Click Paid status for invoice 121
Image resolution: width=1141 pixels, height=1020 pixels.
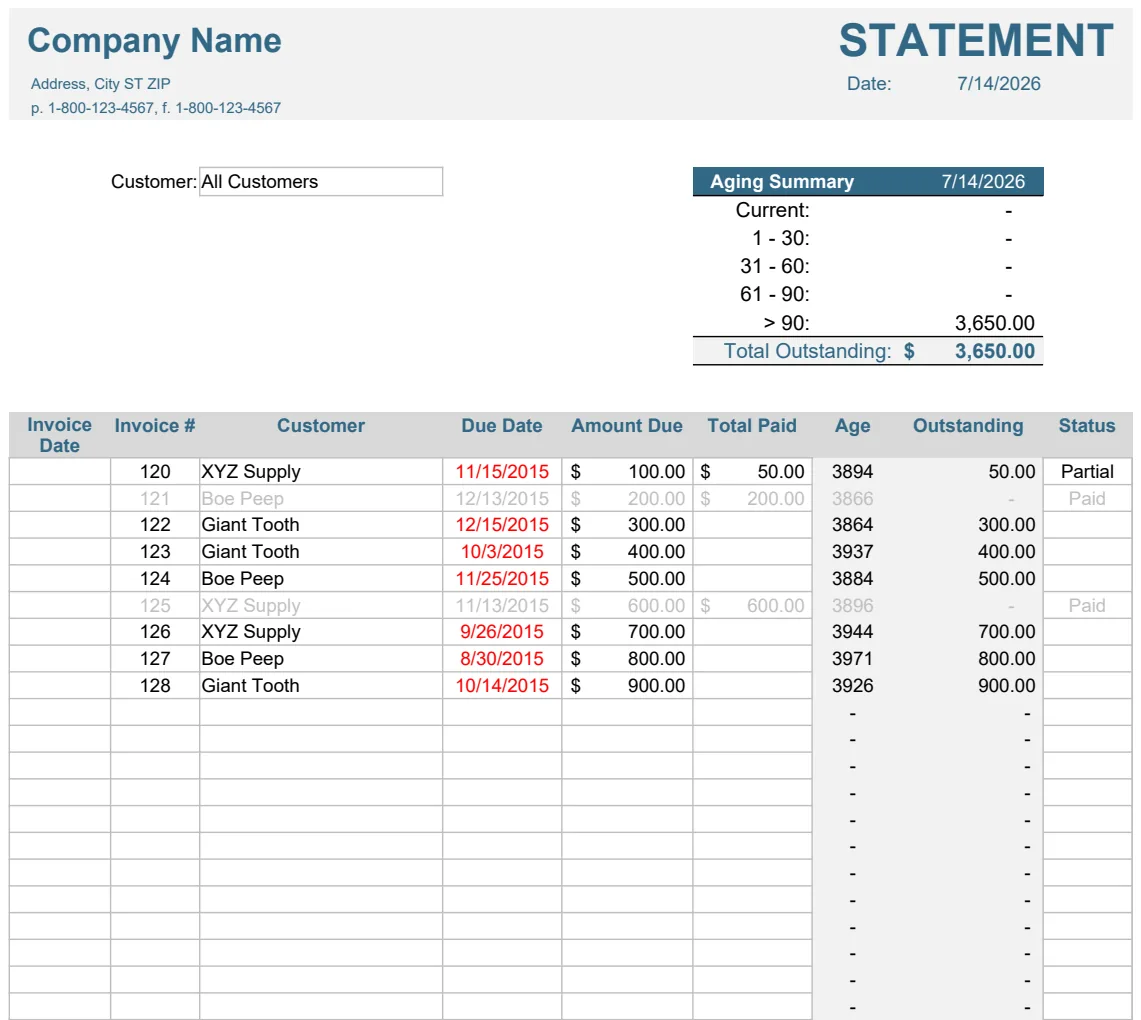(x=1087, y=498)
